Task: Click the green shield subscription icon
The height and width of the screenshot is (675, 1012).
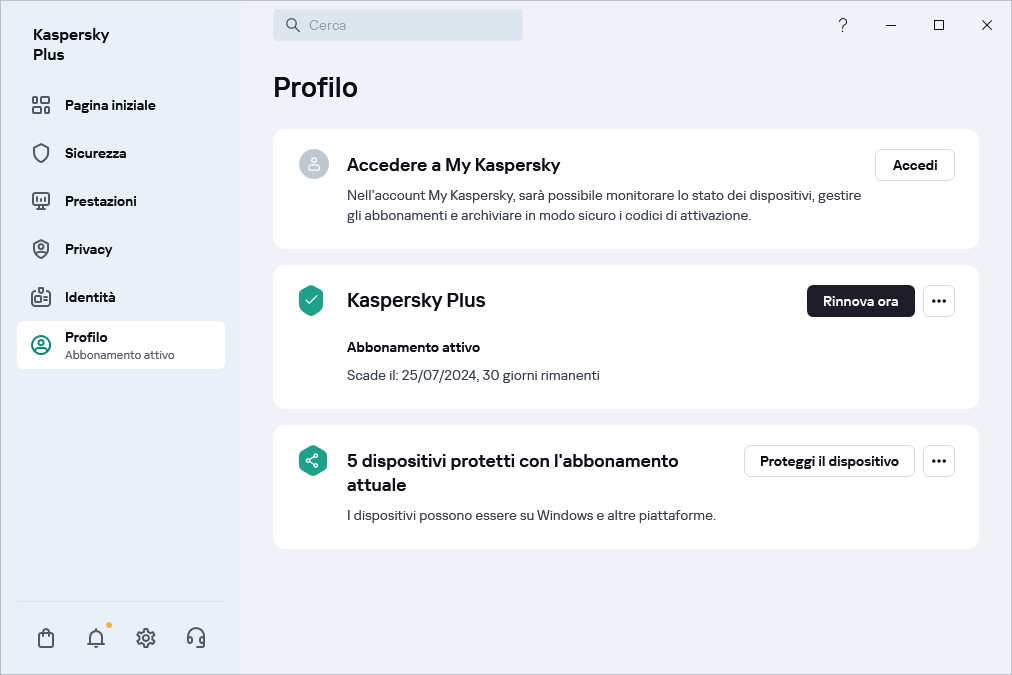Action: pos(311,301)
